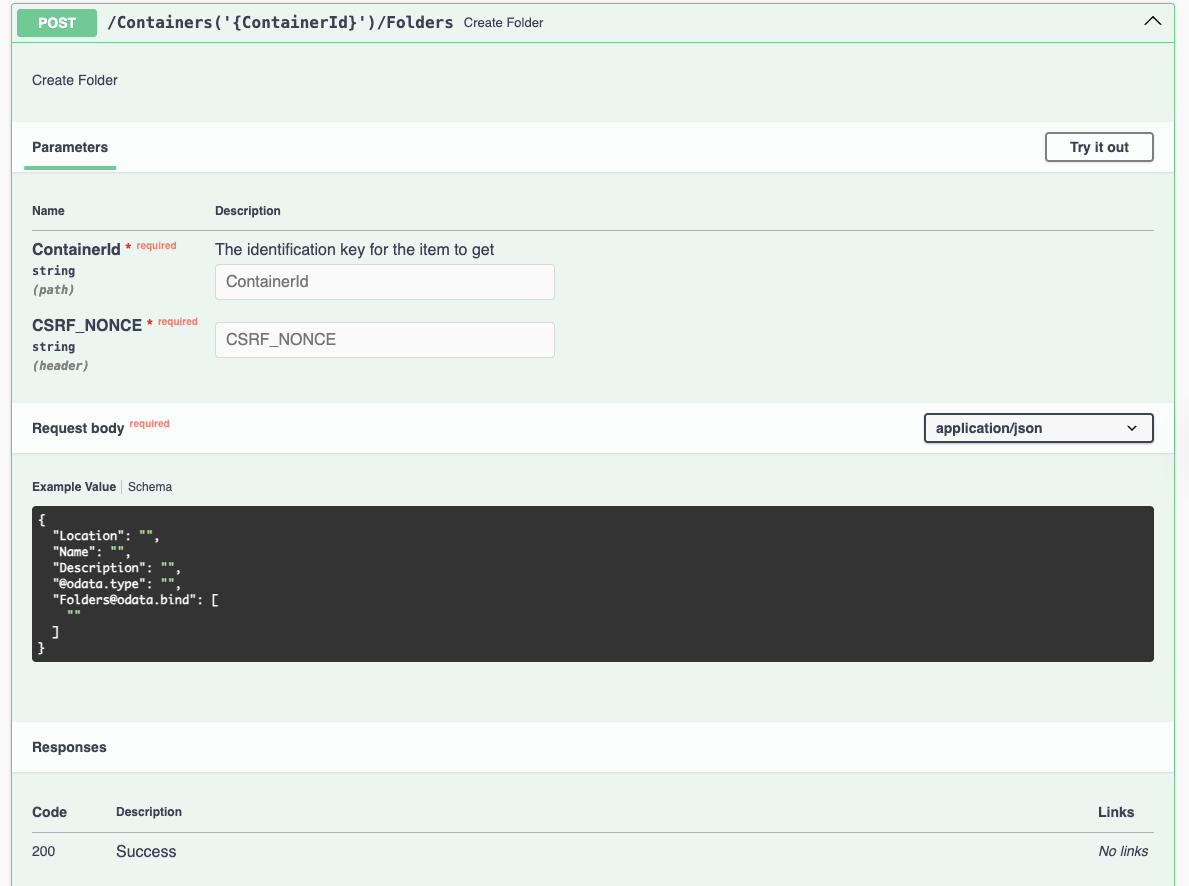The width and height of the screenshot is (1189, 886).
Task: Click the No links text
Action: [x=1123, y=852]
